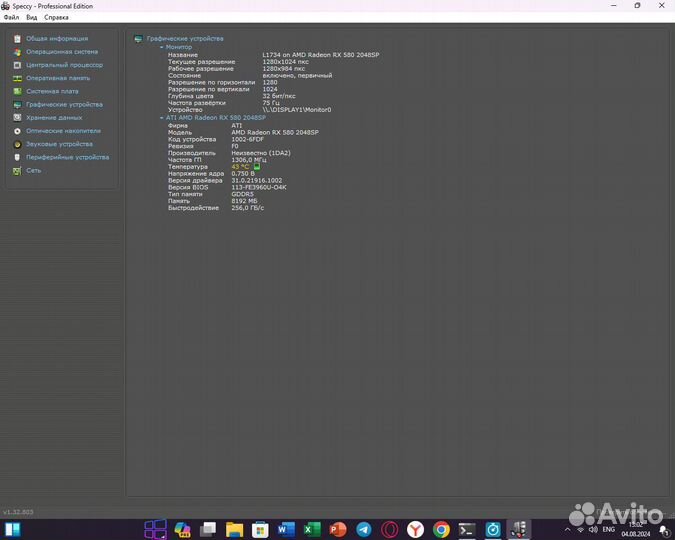Go to Оперативная память section
Screen dimensions: 675x540
tap(58, 78)
